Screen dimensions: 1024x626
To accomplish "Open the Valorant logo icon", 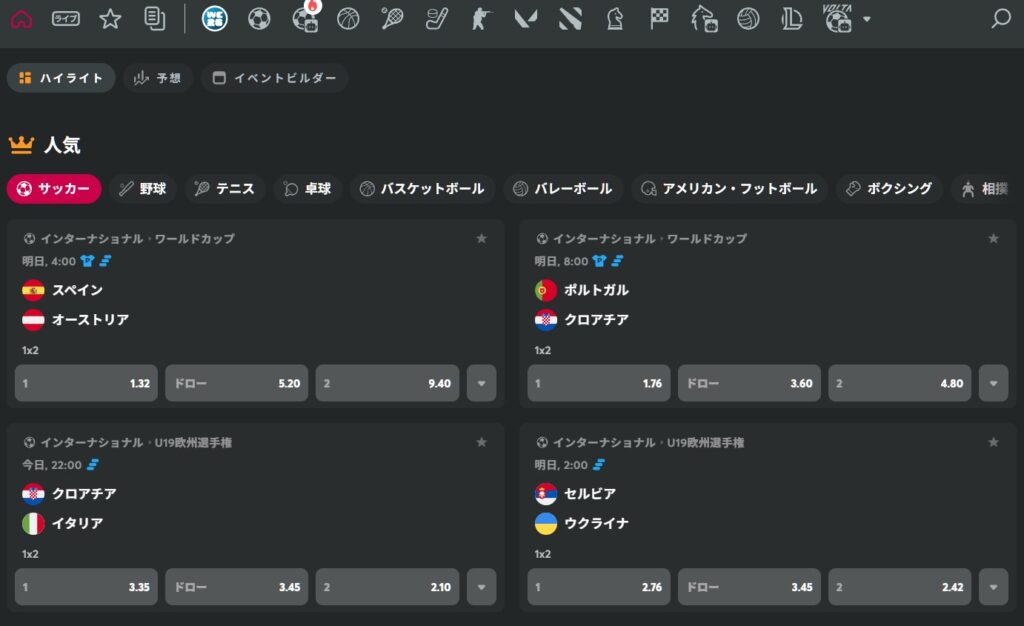I will [526, 19].
